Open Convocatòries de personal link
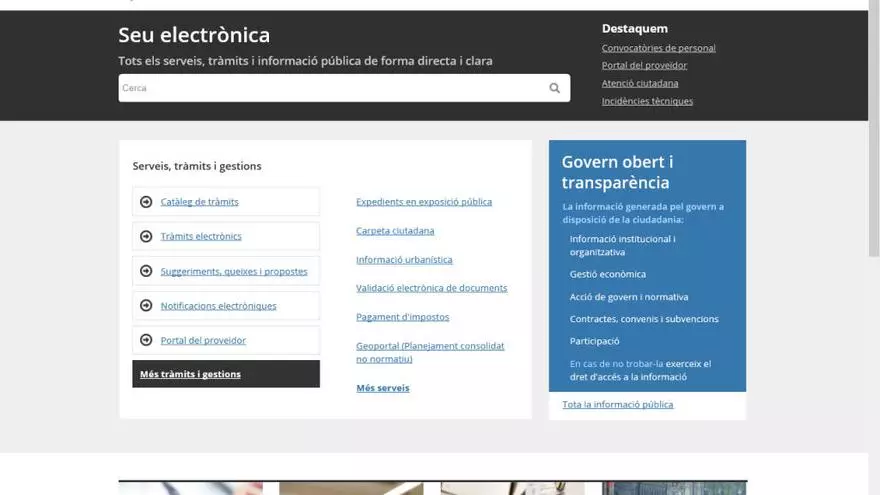Viewport: 880px width, 495px height. coord(658,48)
